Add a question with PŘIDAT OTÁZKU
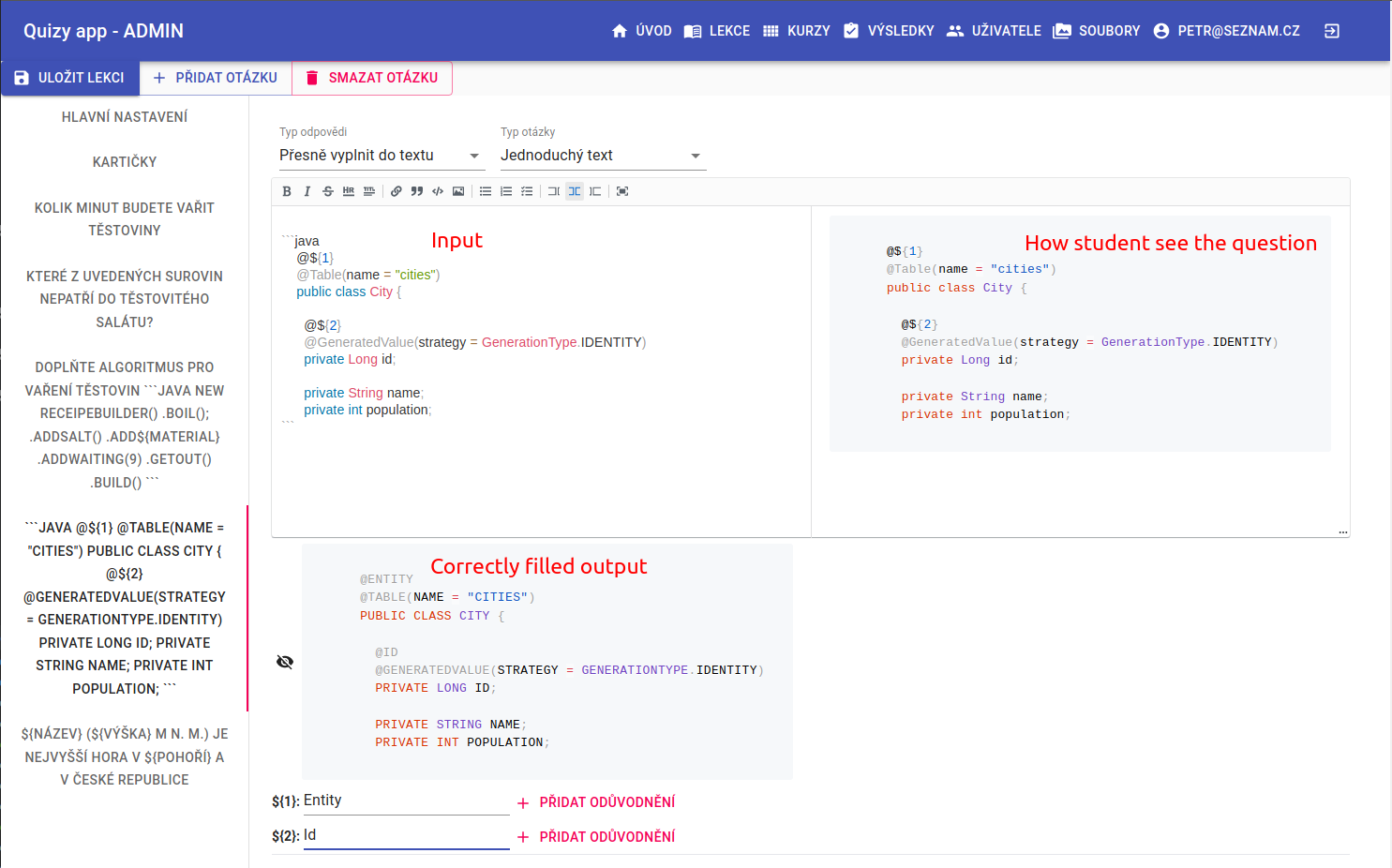Screen dimensions: 1392x868 pos(216,78)
